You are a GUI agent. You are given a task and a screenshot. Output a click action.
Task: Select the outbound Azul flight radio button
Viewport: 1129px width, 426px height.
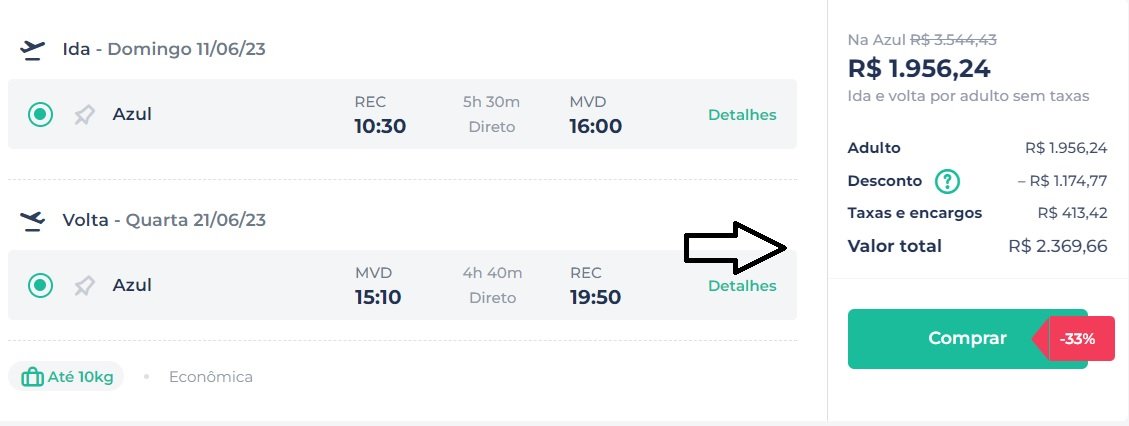(x=40, y=114)
